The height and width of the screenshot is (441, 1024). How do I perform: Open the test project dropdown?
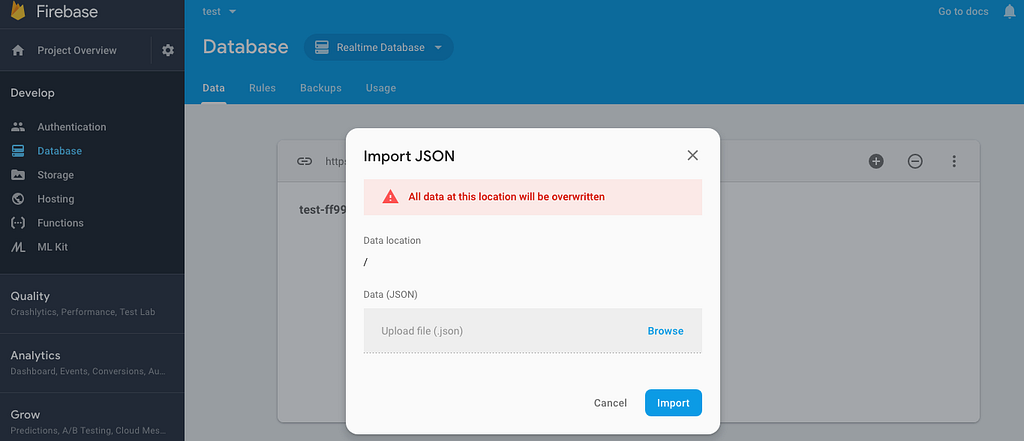click(219, 11)
